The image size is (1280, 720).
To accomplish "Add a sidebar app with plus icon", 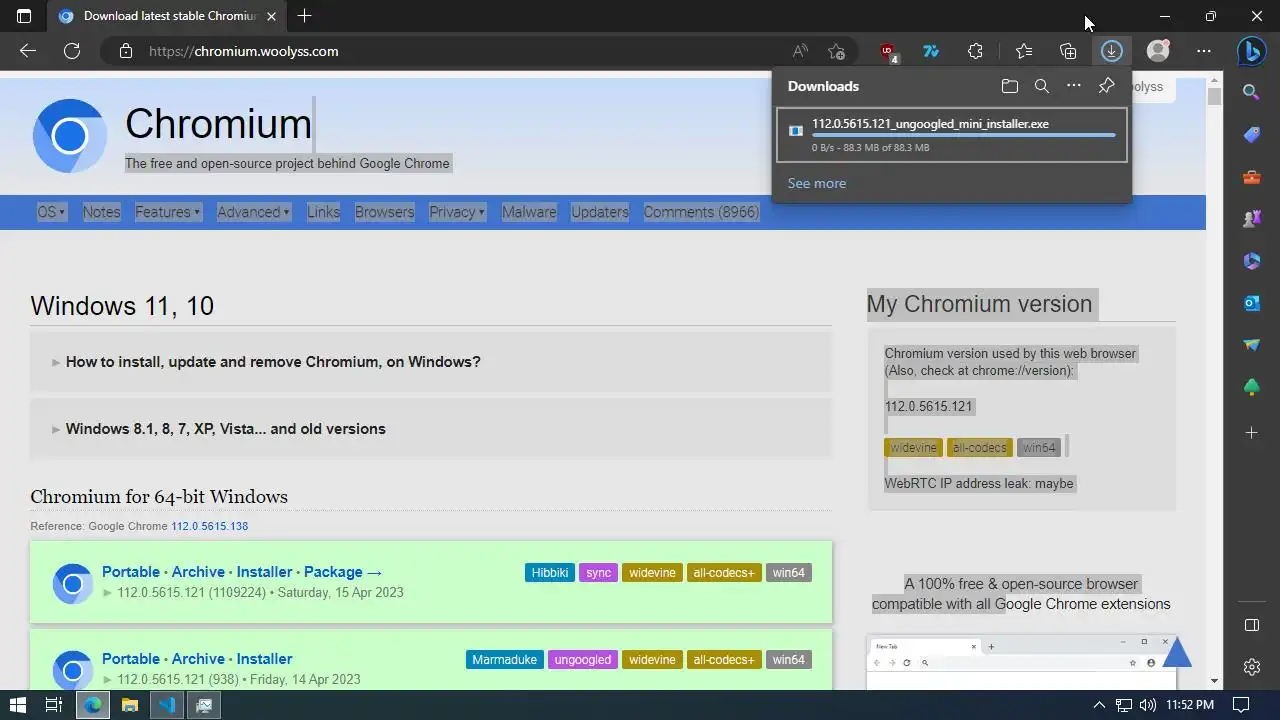I will tap(1252, 432).
